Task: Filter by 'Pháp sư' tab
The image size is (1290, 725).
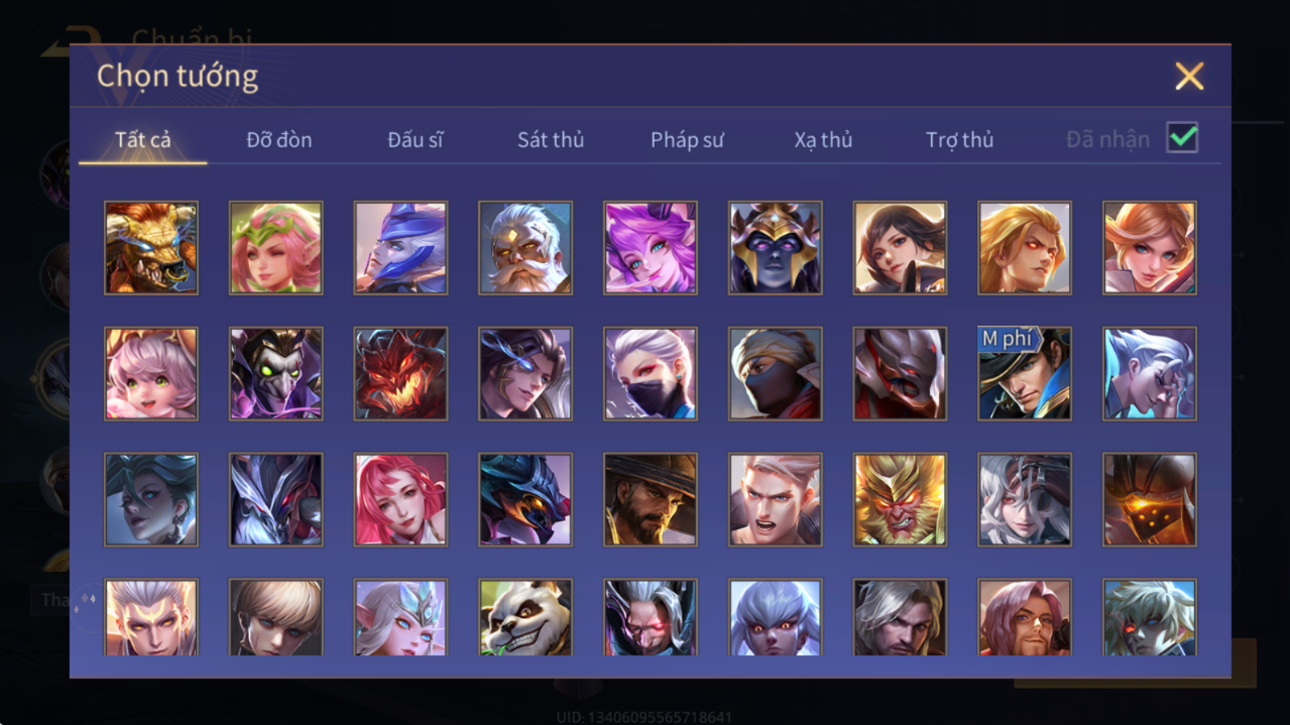Action: click(687, 140)
